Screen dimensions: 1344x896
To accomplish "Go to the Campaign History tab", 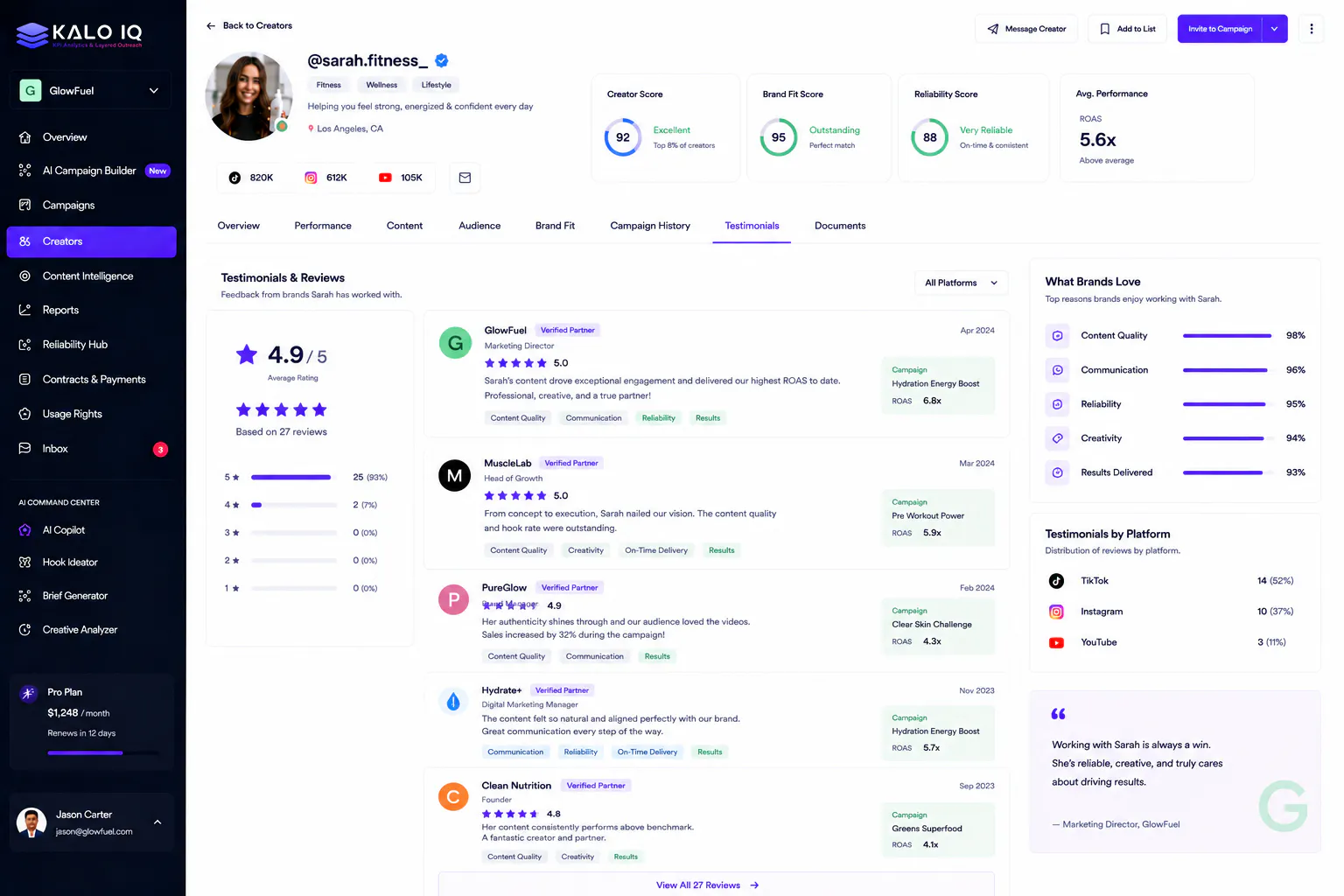I will point(650,226).
